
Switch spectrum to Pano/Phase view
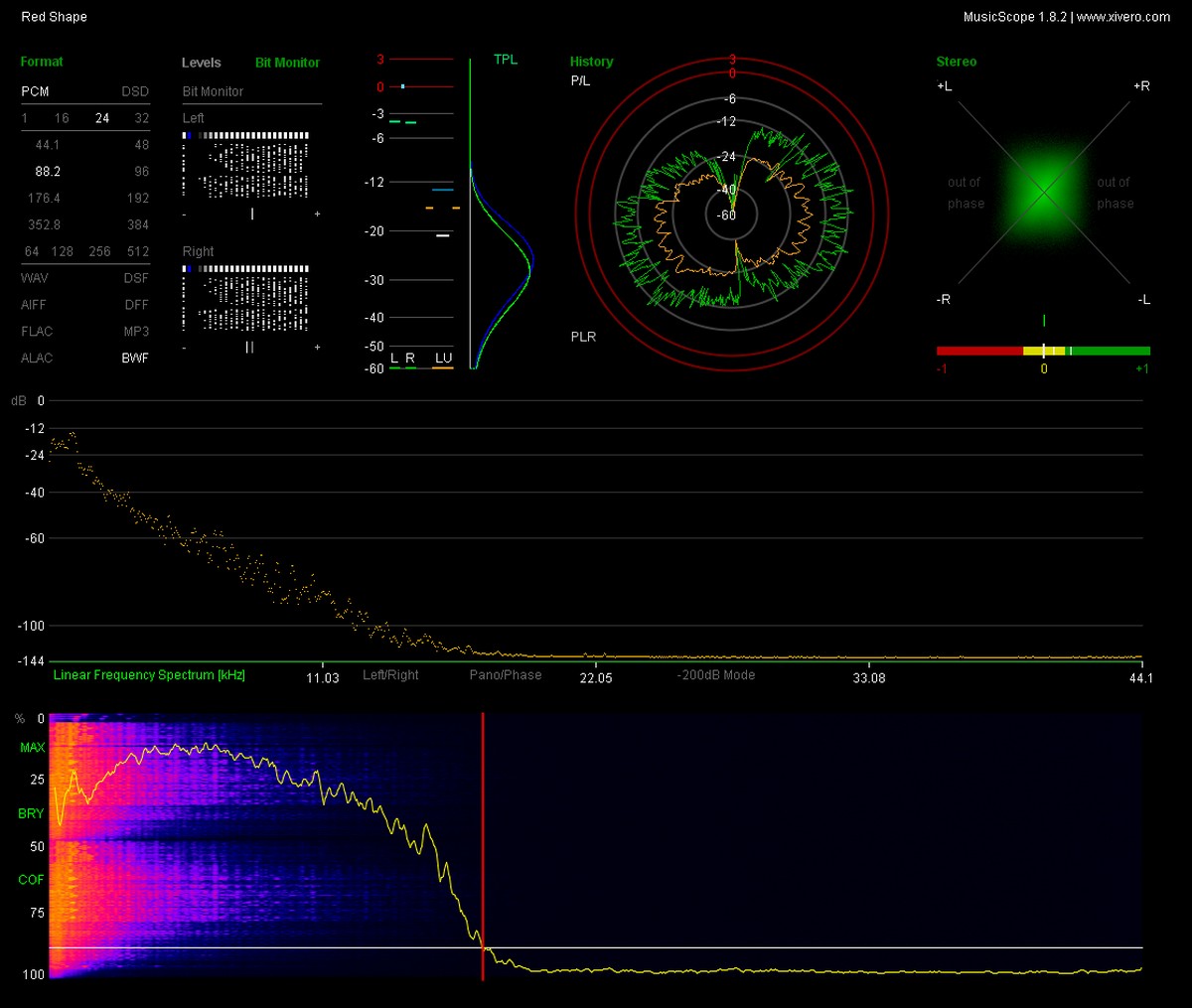click(x=506, y=675)
